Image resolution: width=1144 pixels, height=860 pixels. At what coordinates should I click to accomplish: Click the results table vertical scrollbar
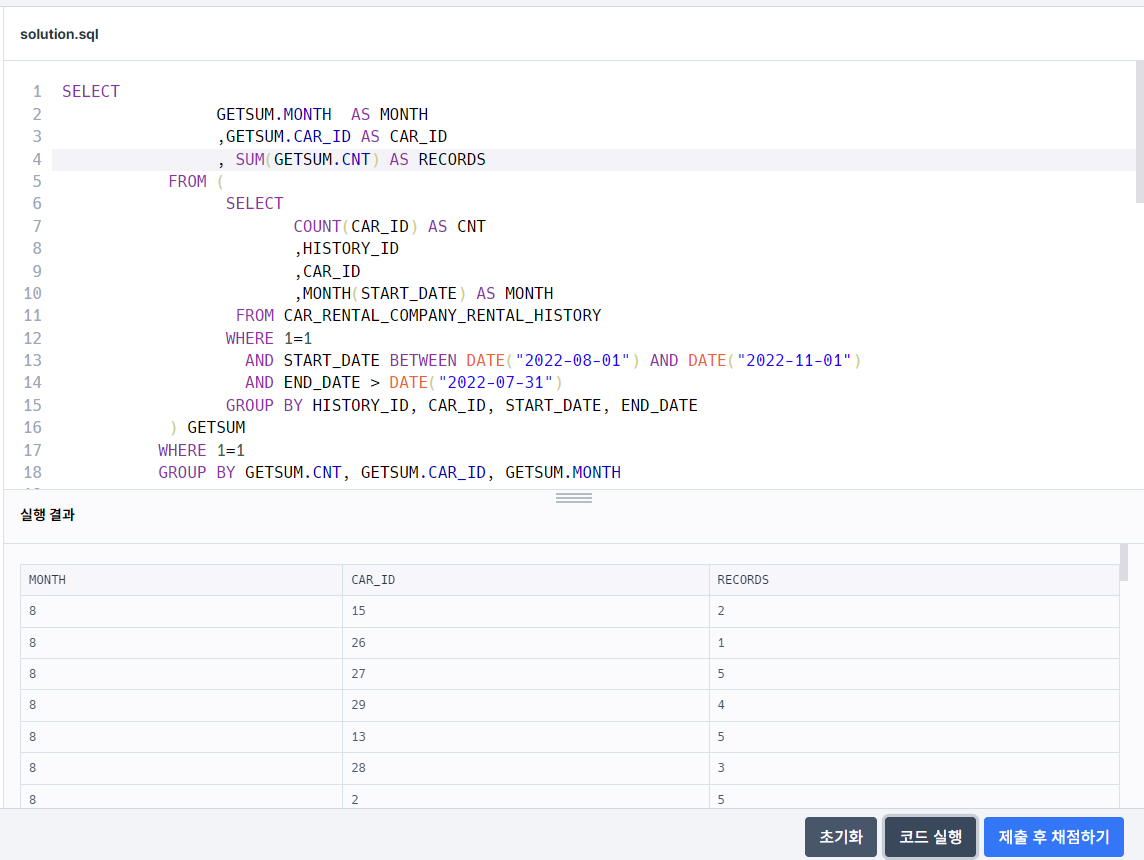pos(1124,562)
